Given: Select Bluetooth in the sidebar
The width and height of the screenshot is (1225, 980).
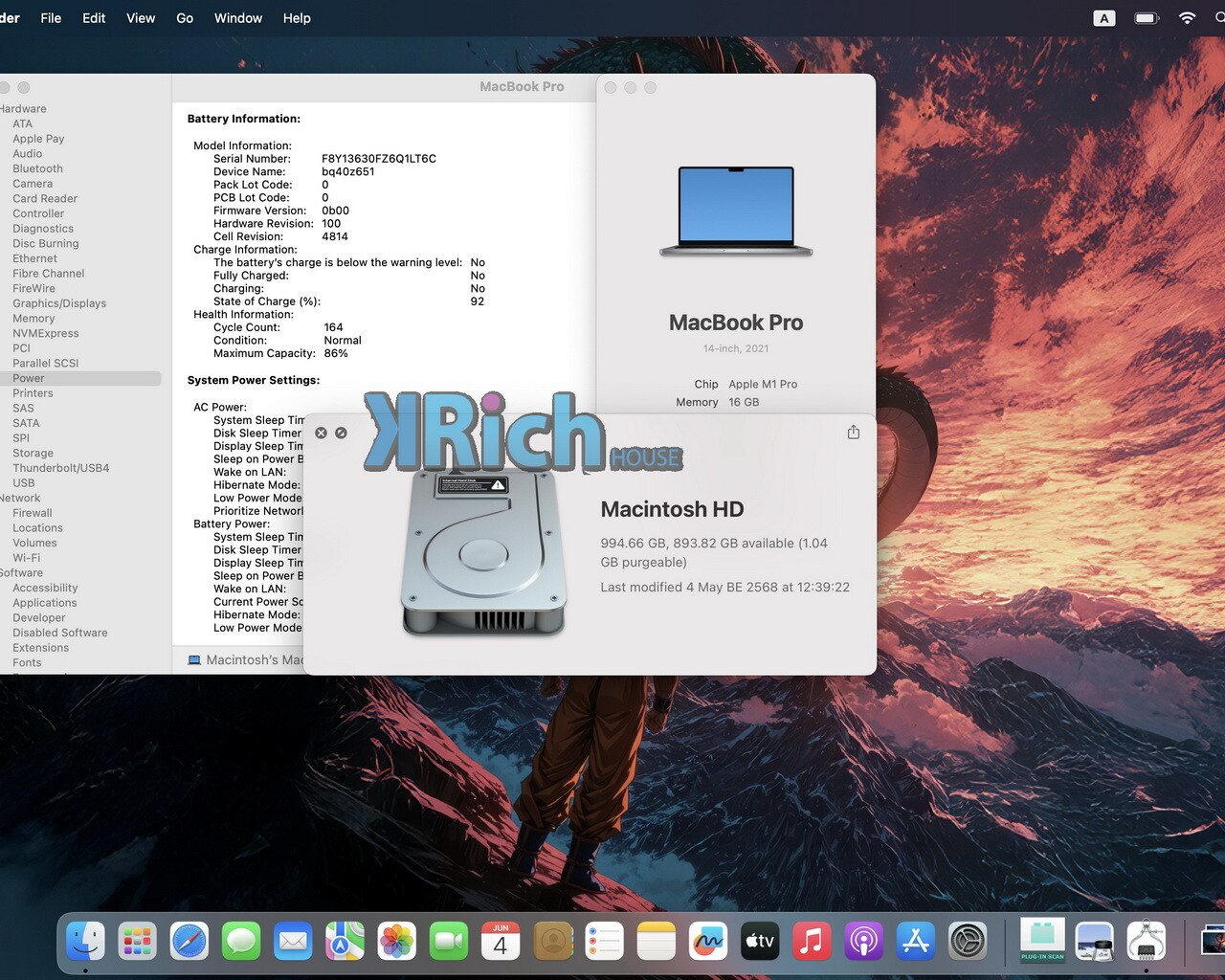Looking at the screenshot, I should pos(37,168).
